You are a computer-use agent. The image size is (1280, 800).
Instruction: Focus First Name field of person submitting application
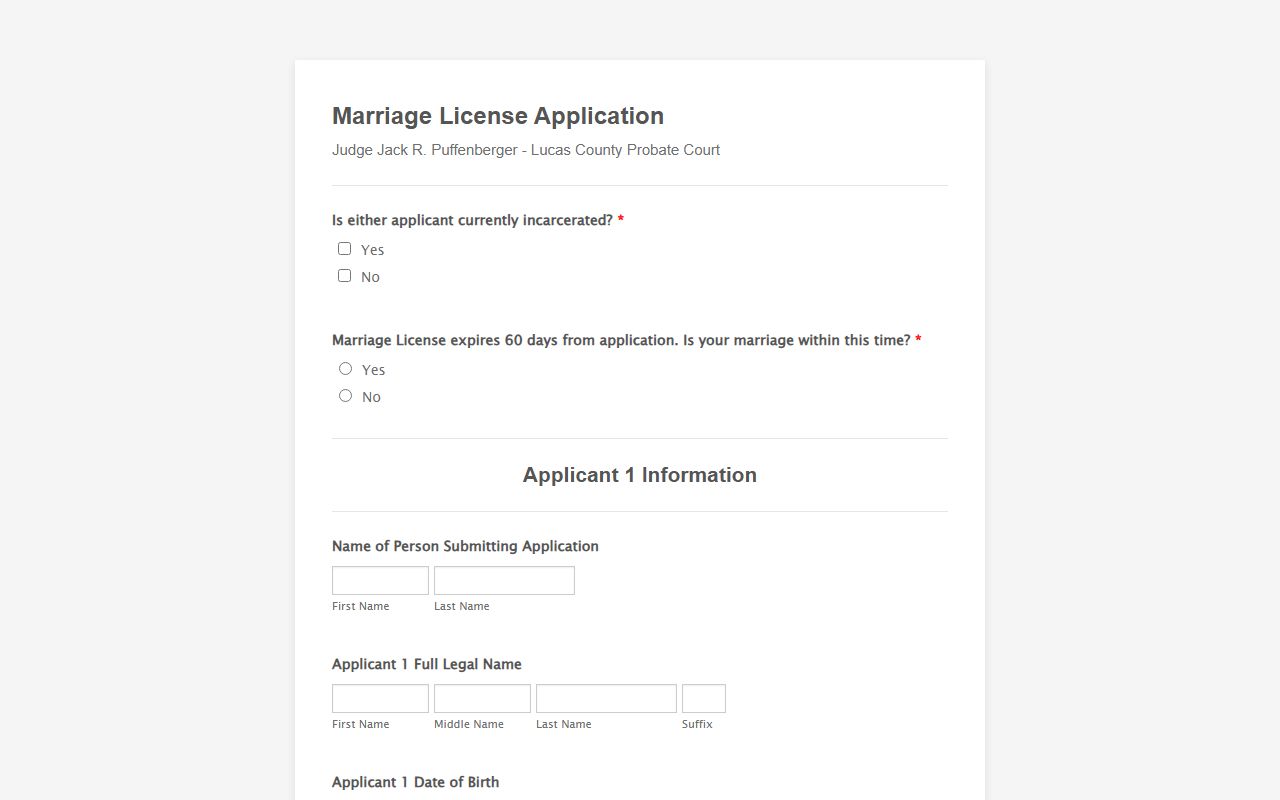(380, 580)
